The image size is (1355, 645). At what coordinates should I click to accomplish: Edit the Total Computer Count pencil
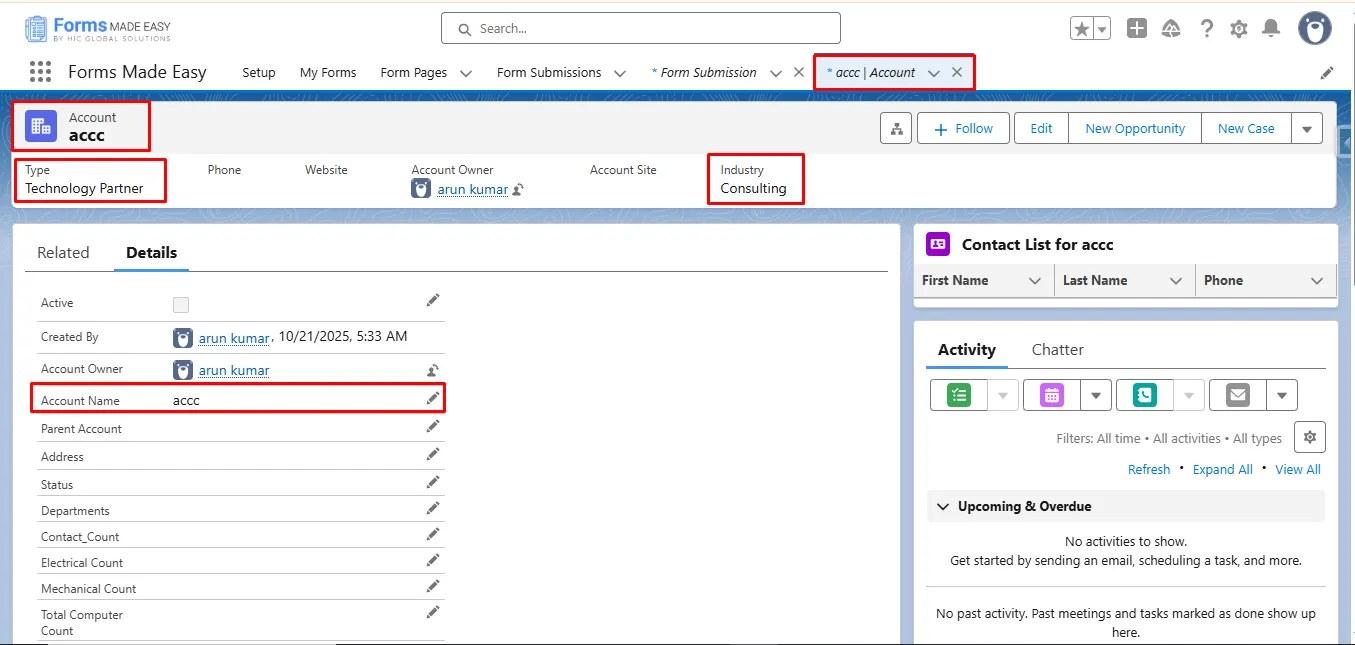pyautogui.click(x=433, y=612)
